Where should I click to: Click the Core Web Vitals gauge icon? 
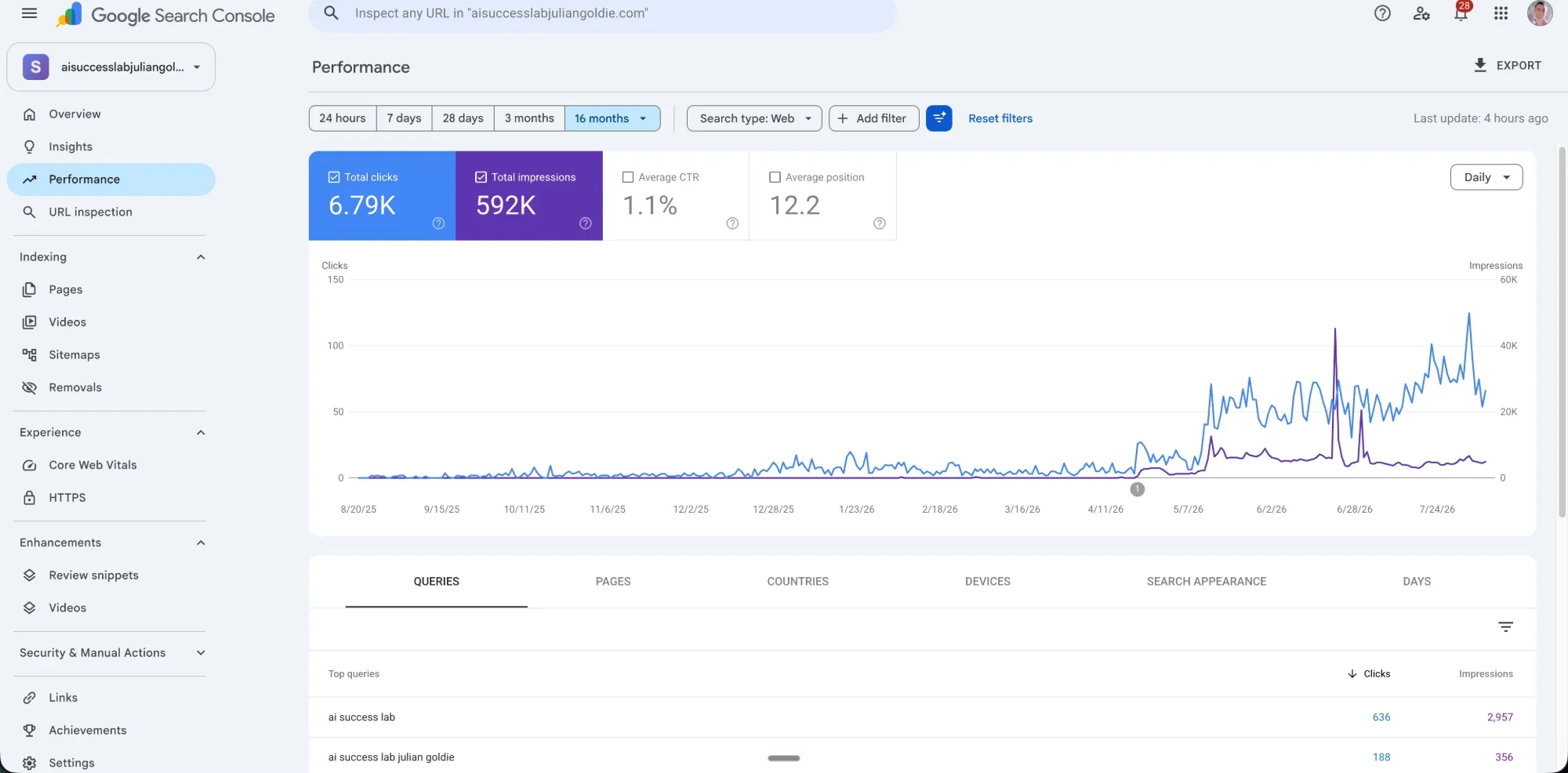29,465
